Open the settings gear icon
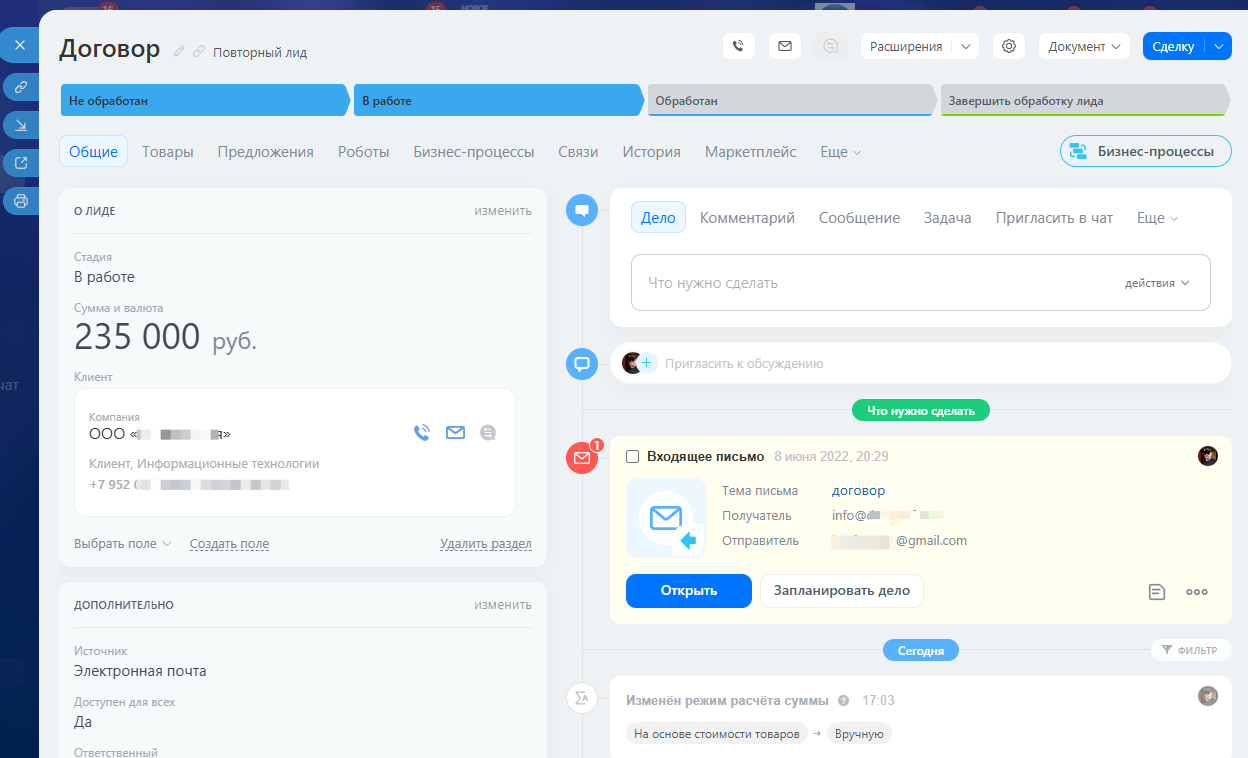 1009,46
